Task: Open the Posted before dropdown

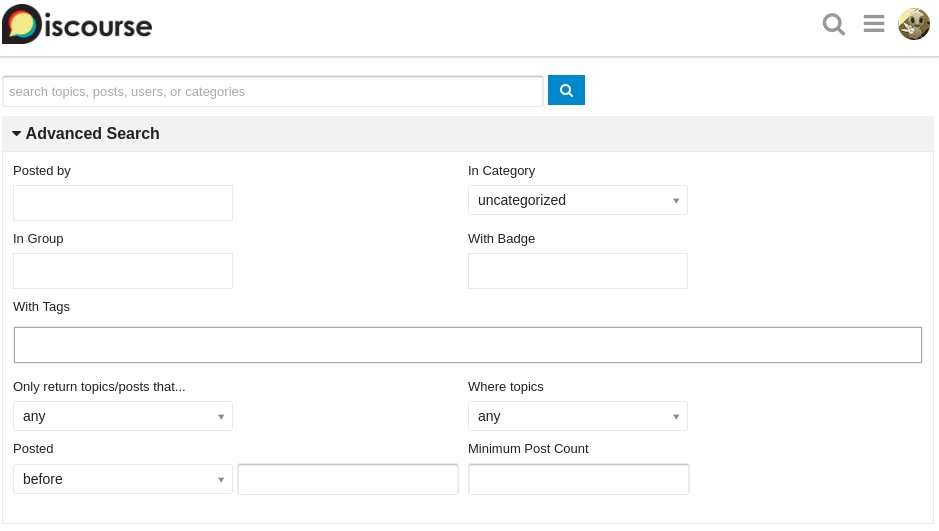Action: coord(122,479)
